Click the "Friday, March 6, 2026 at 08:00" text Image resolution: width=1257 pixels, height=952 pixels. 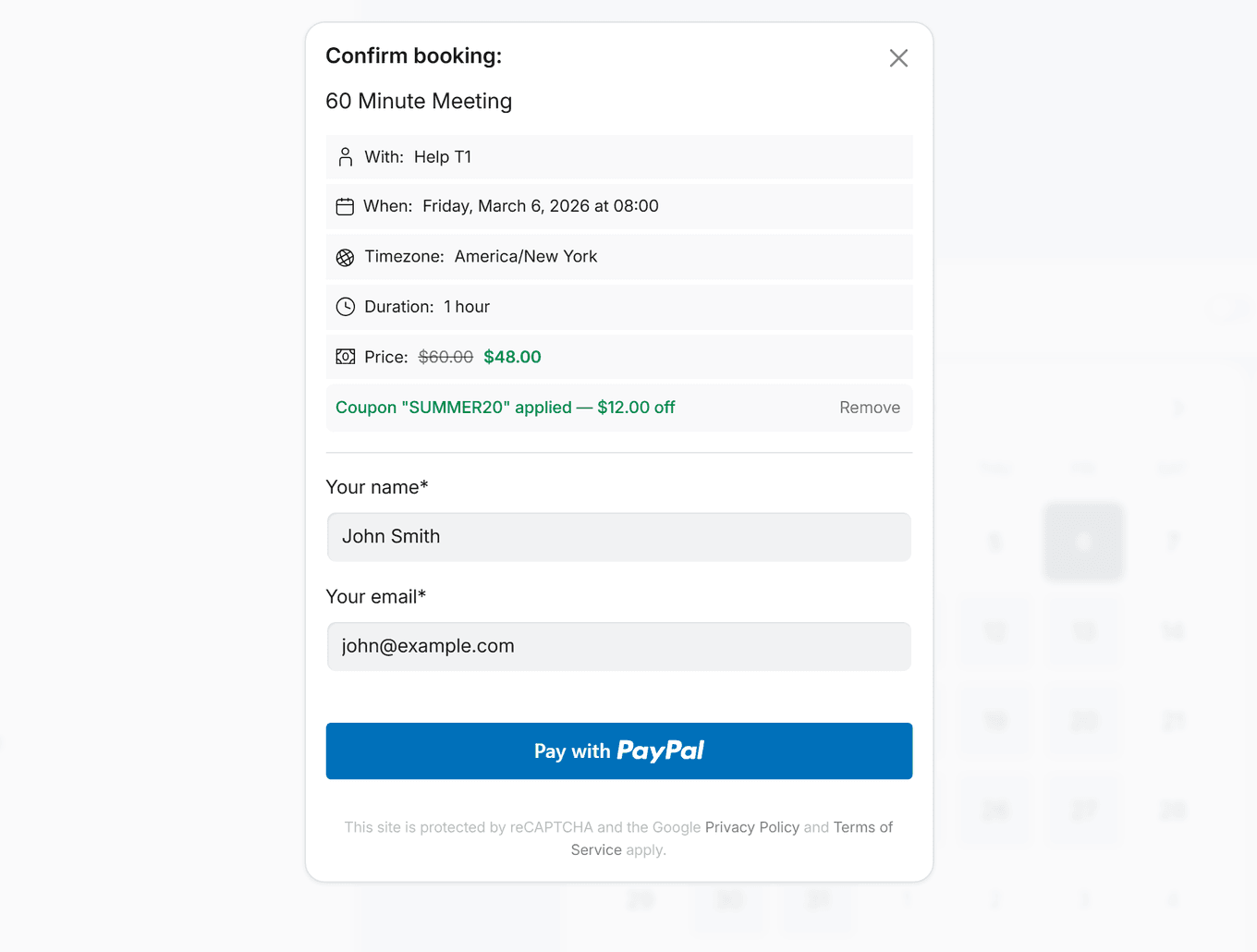pos(541,205)
